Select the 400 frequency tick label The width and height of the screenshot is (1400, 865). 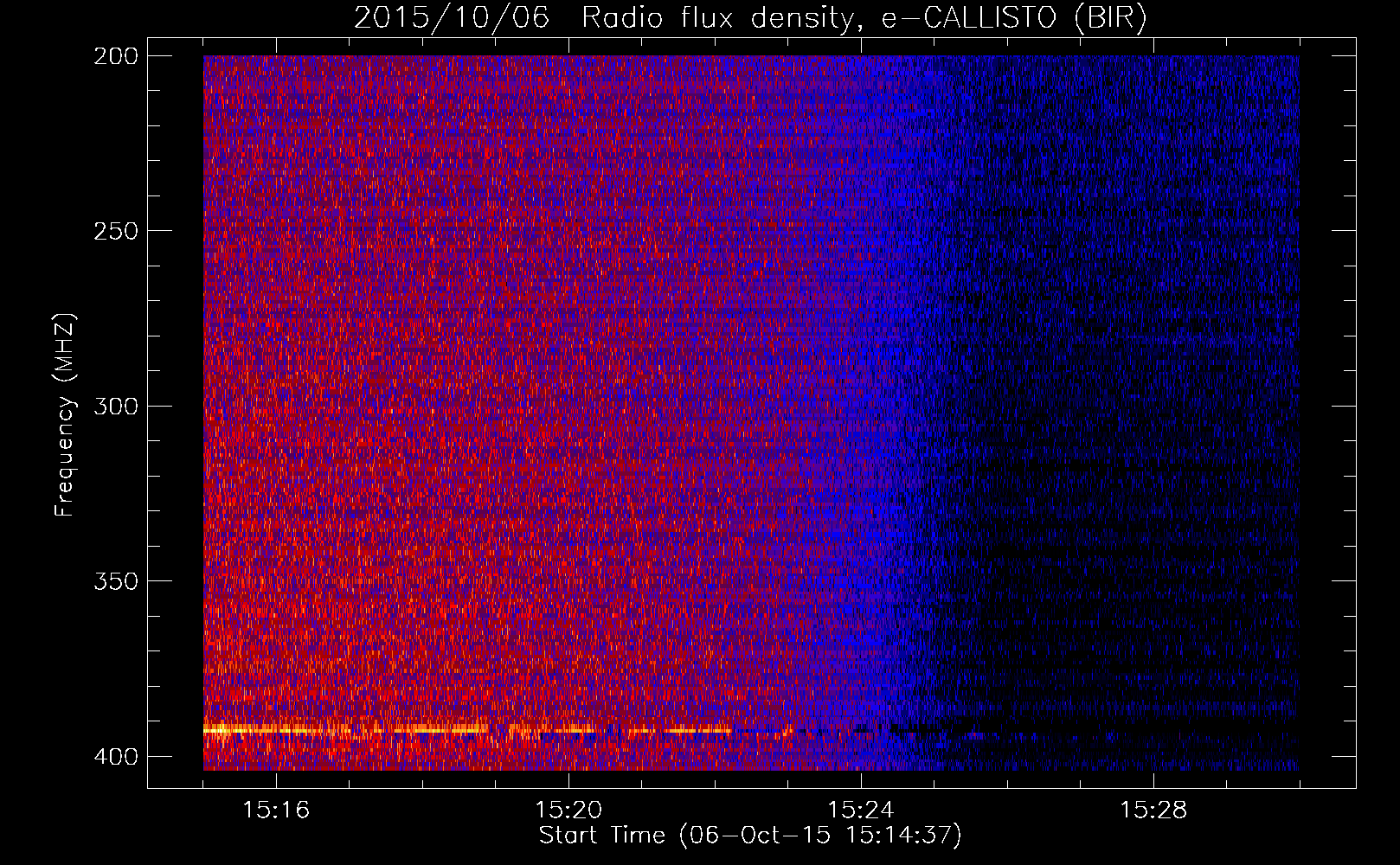[x=116, y=757]
